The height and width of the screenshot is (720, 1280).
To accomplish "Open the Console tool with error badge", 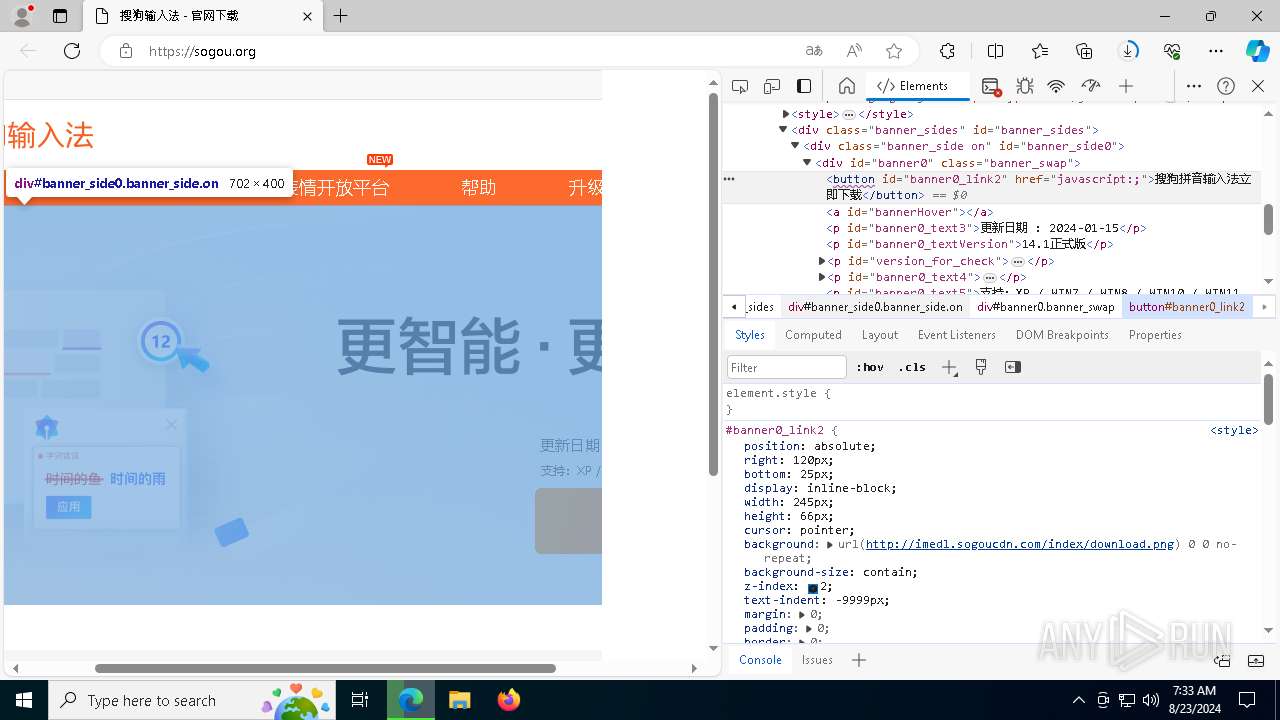I will 991,86.
